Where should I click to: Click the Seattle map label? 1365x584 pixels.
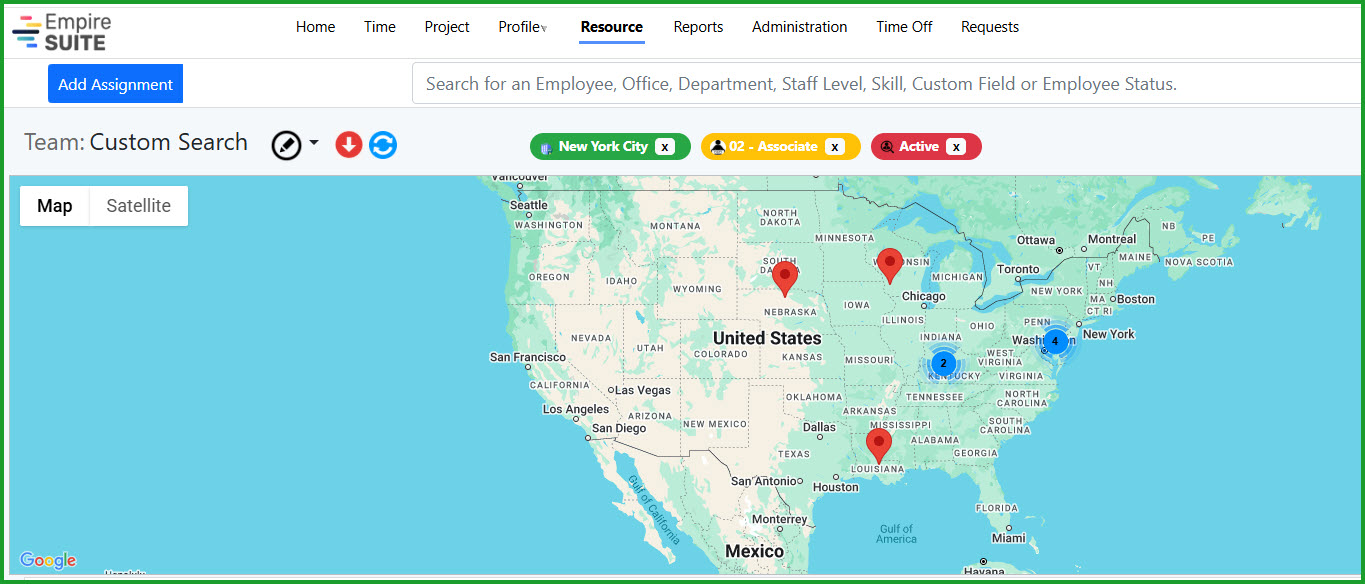click(528, 205)
